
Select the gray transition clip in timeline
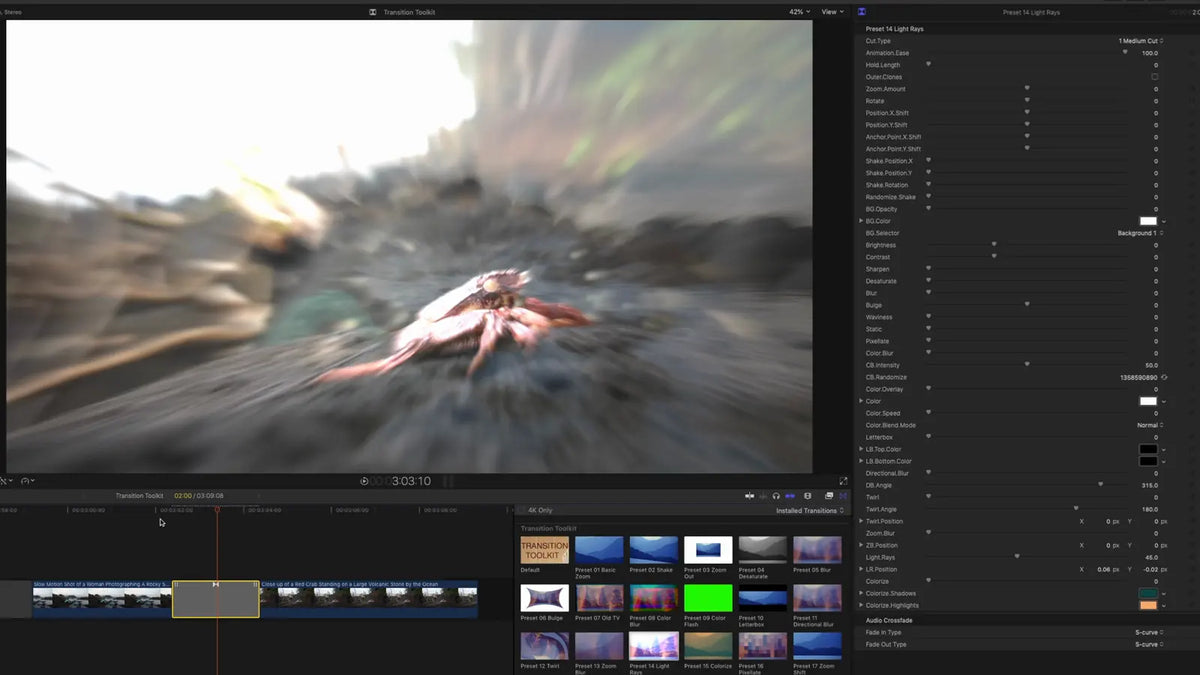(x=216, y=599)
